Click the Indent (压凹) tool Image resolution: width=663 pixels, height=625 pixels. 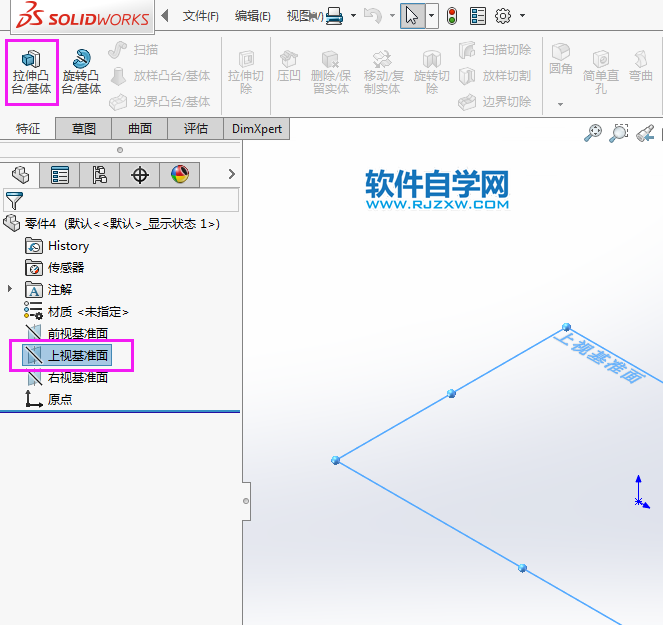289,66
